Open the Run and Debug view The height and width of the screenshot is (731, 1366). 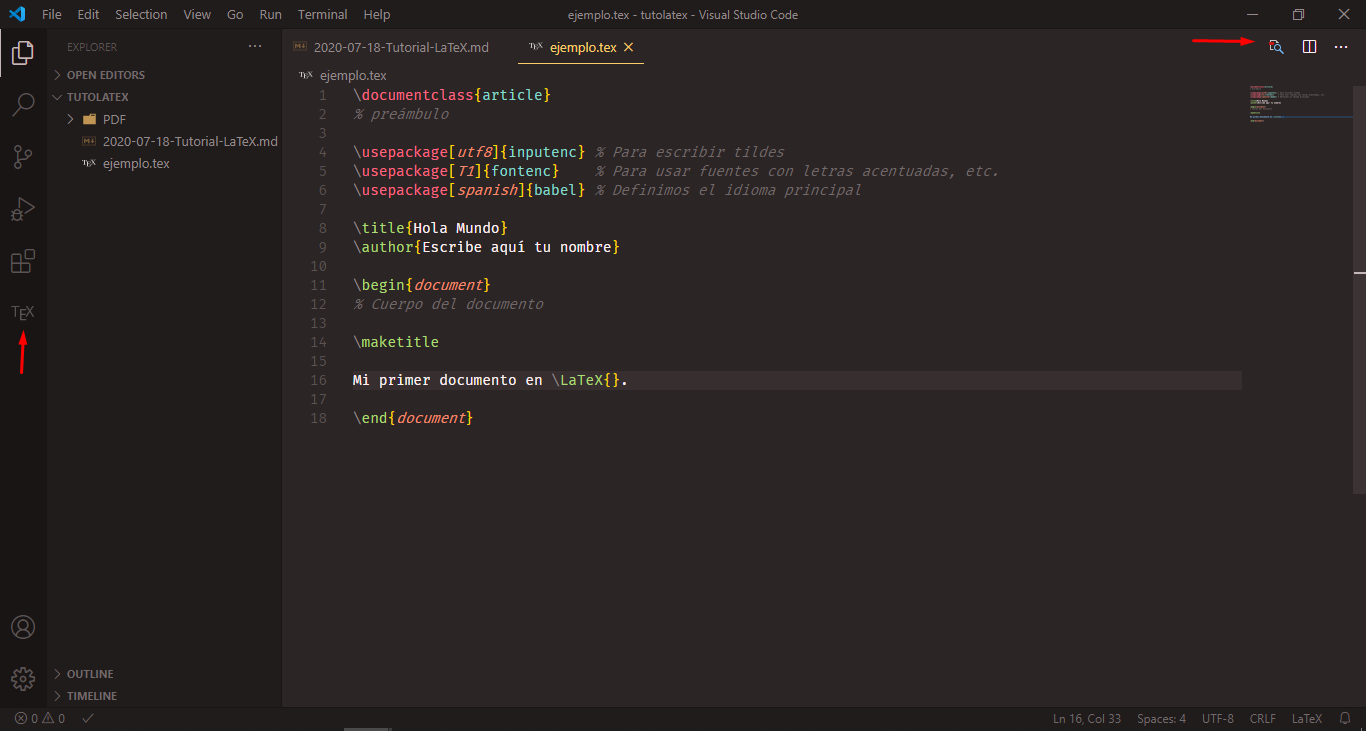pyautogui.click(x=22, y=209)
